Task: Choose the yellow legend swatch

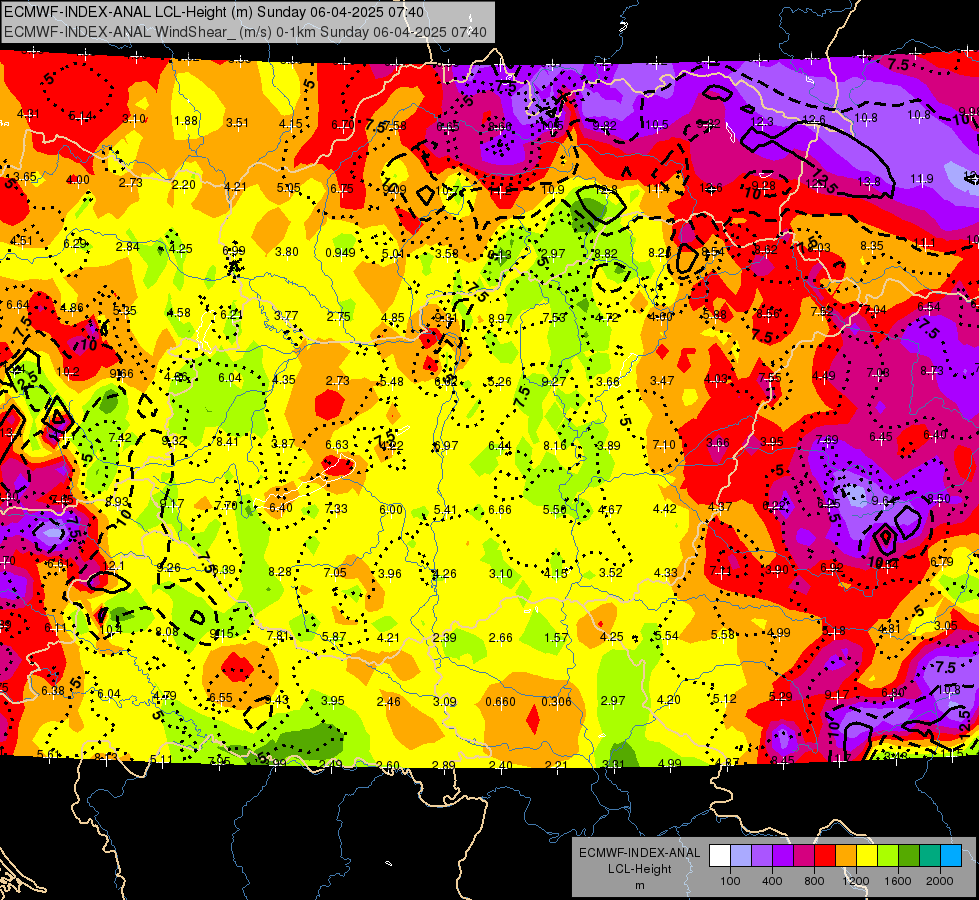Action: tap(867, 856)
